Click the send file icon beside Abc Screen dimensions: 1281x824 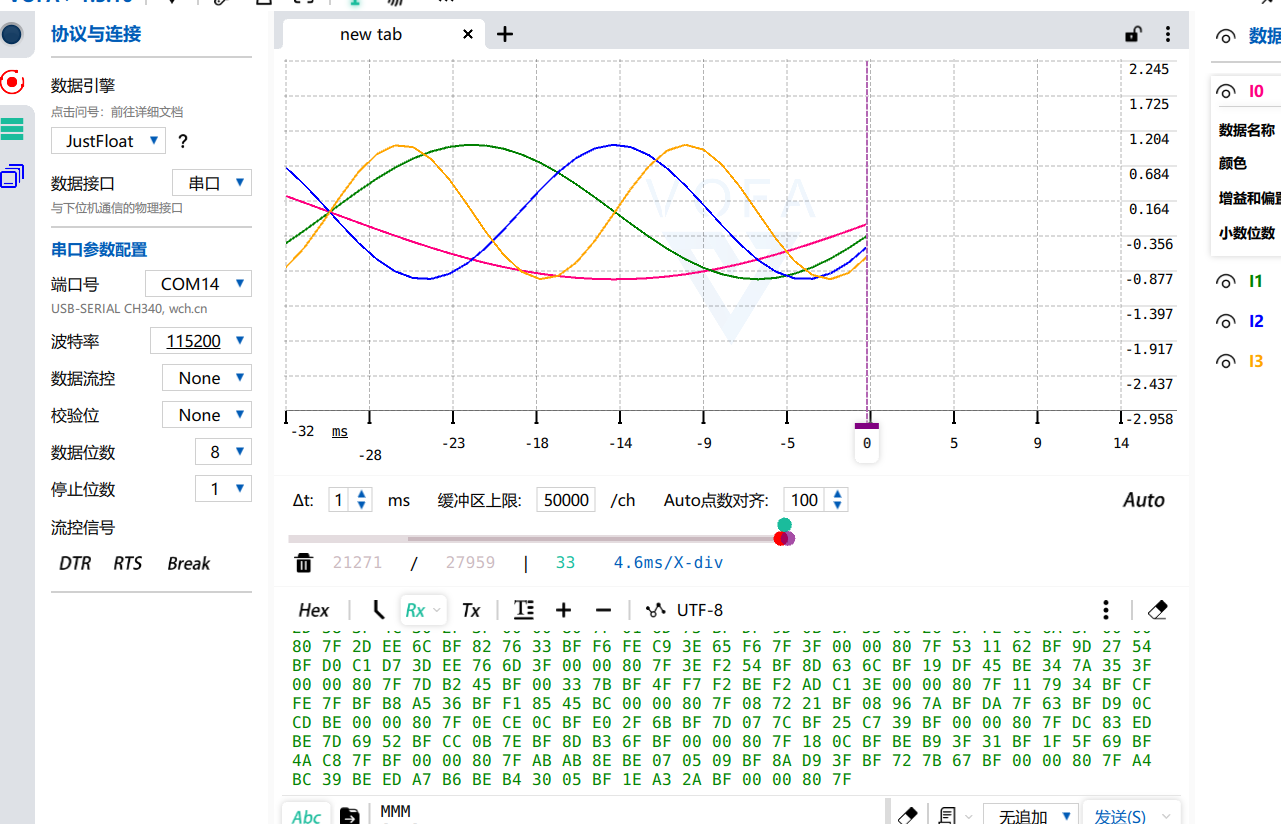coord(350,815)
